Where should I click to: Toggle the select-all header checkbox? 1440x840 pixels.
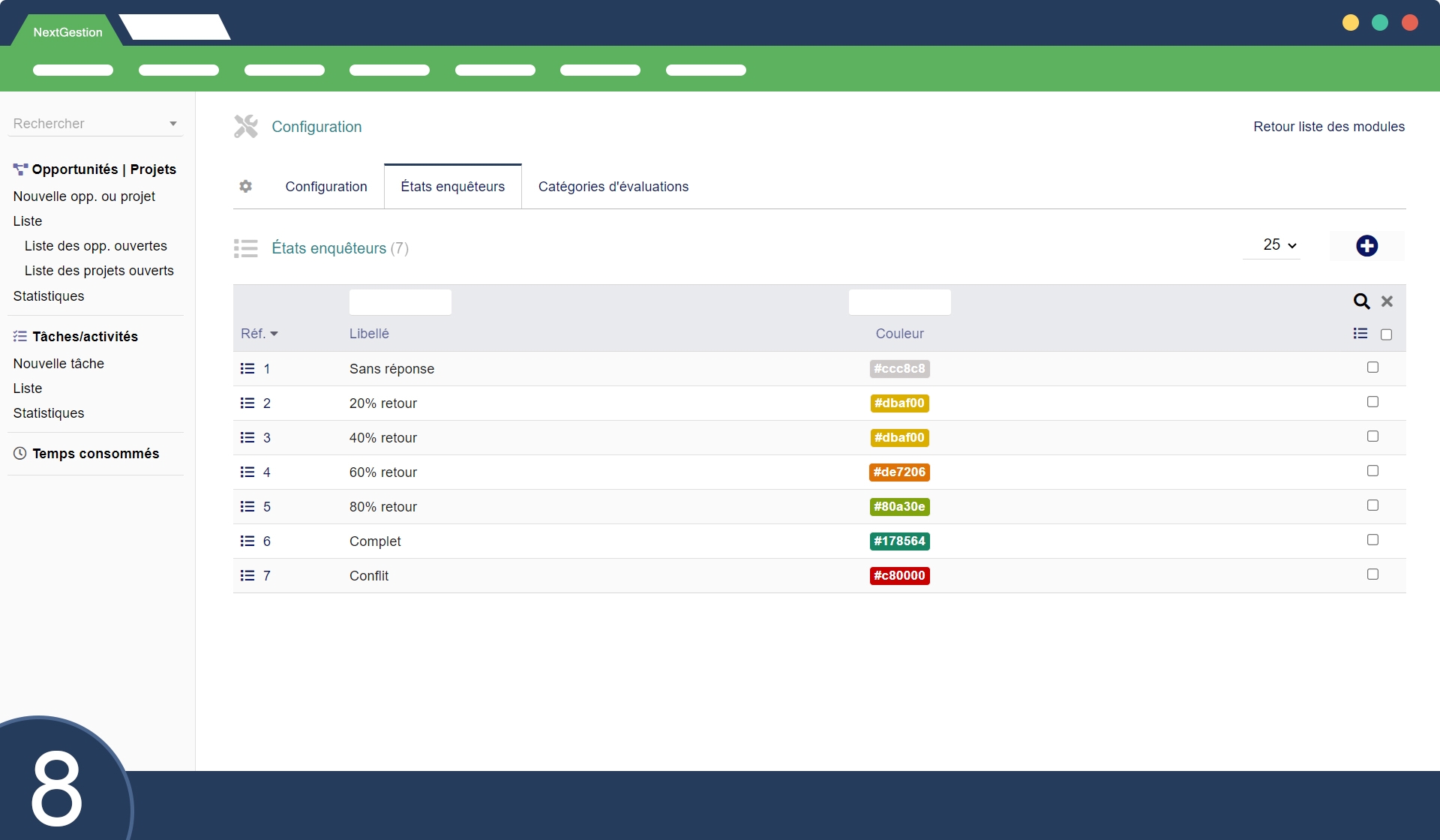tap(1386, 334)
